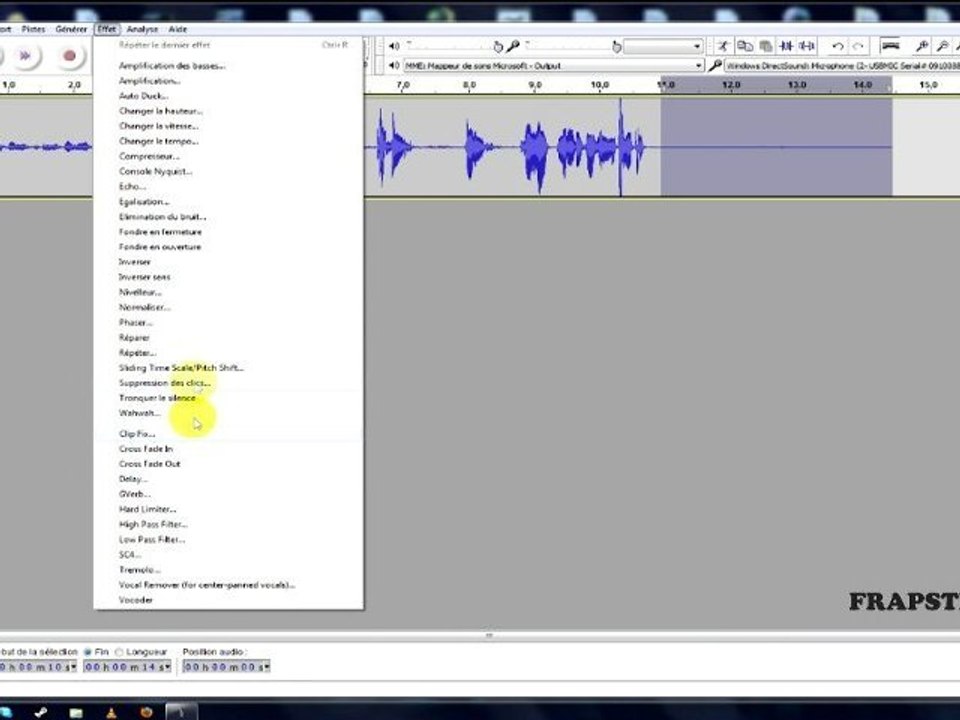
Task: Choose GVerb effect
Action: [228, 494]
